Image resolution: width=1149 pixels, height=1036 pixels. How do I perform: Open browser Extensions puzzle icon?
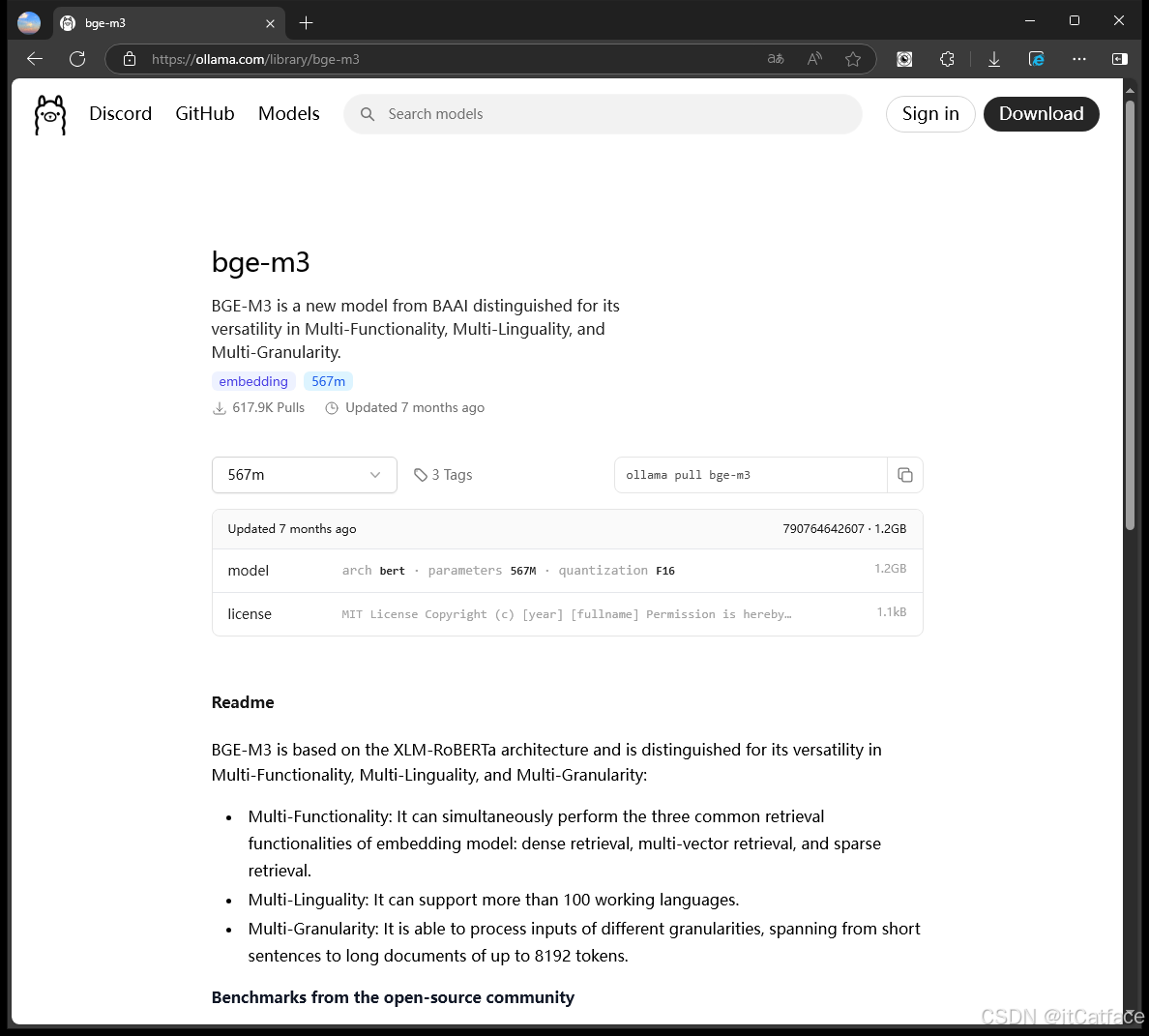click(x=948, y=59)
